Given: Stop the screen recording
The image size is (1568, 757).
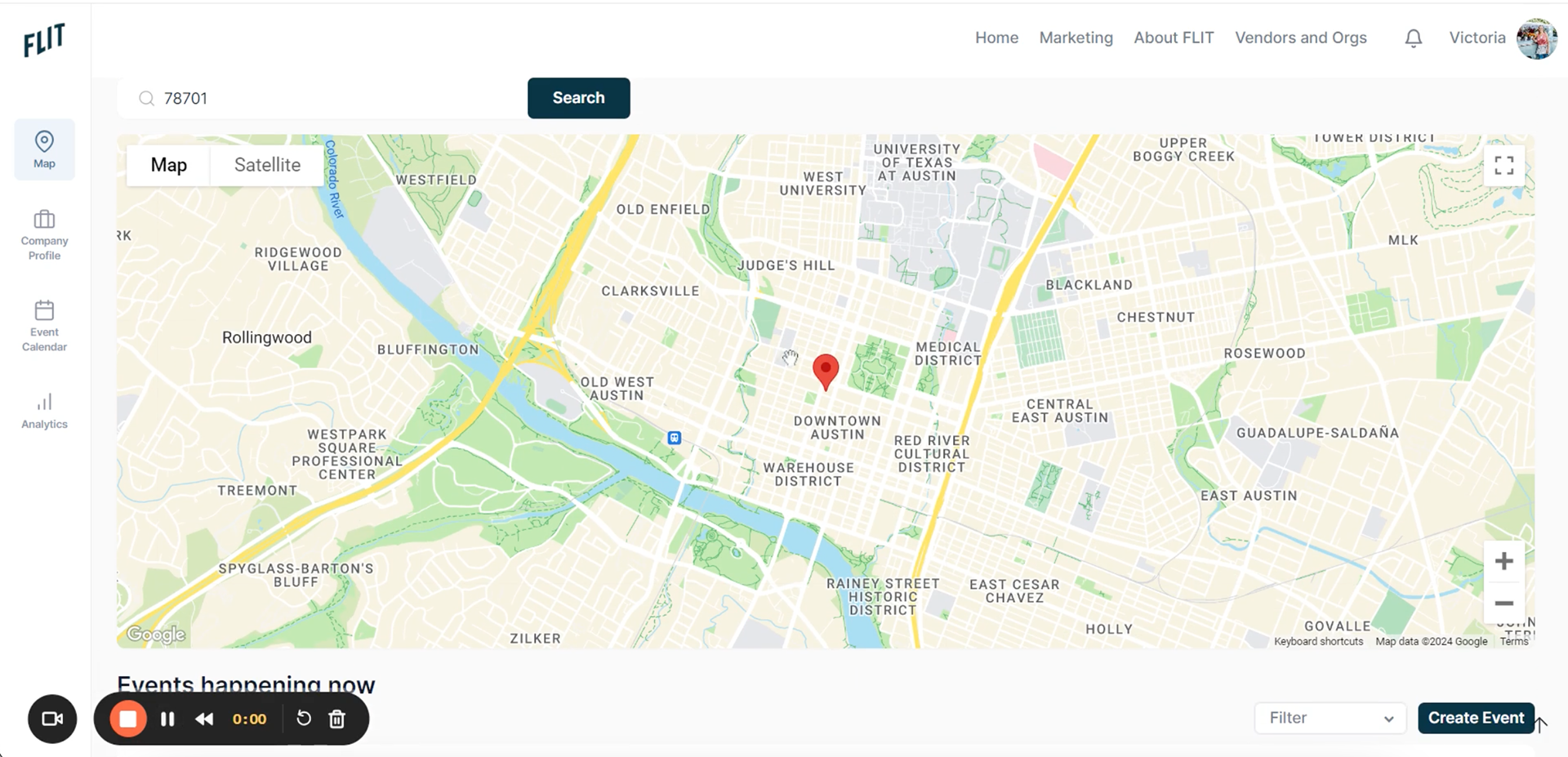Looking at the screenshot, I should click(128, 719).
